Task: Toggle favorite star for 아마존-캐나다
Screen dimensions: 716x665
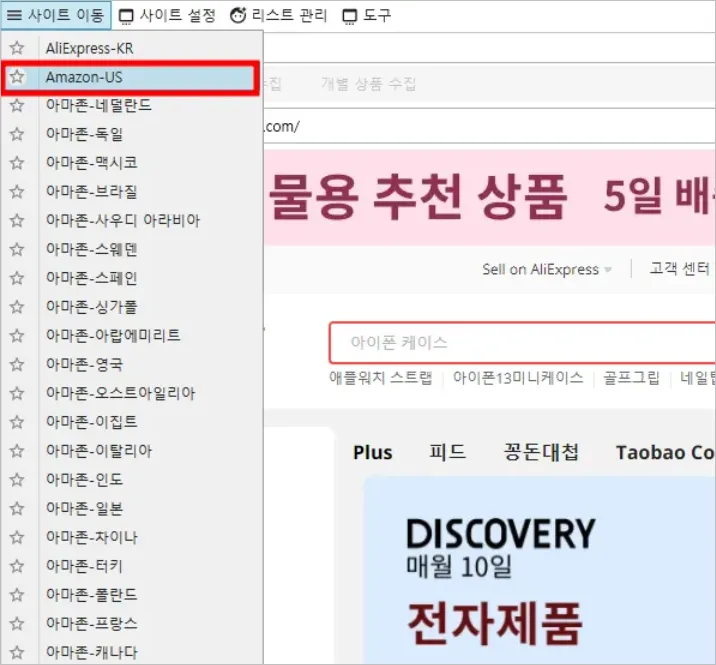Action: [17, 652]
